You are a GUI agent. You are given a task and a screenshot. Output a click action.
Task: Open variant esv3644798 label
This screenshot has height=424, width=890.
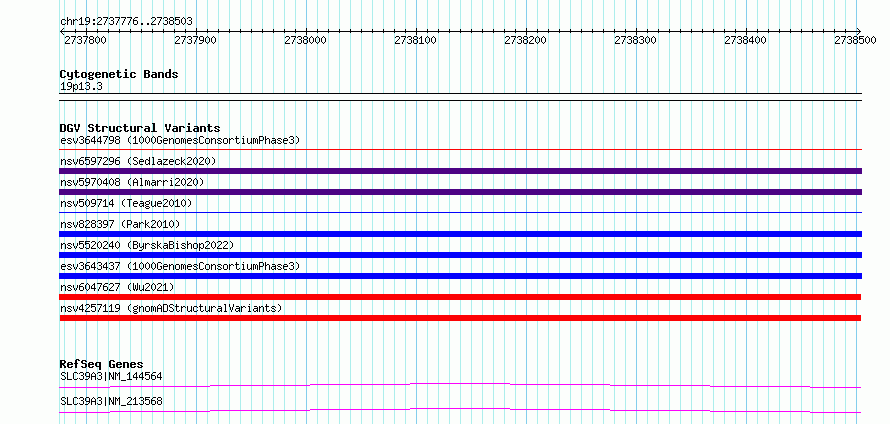pyautogui.click(x=180, y=140)
